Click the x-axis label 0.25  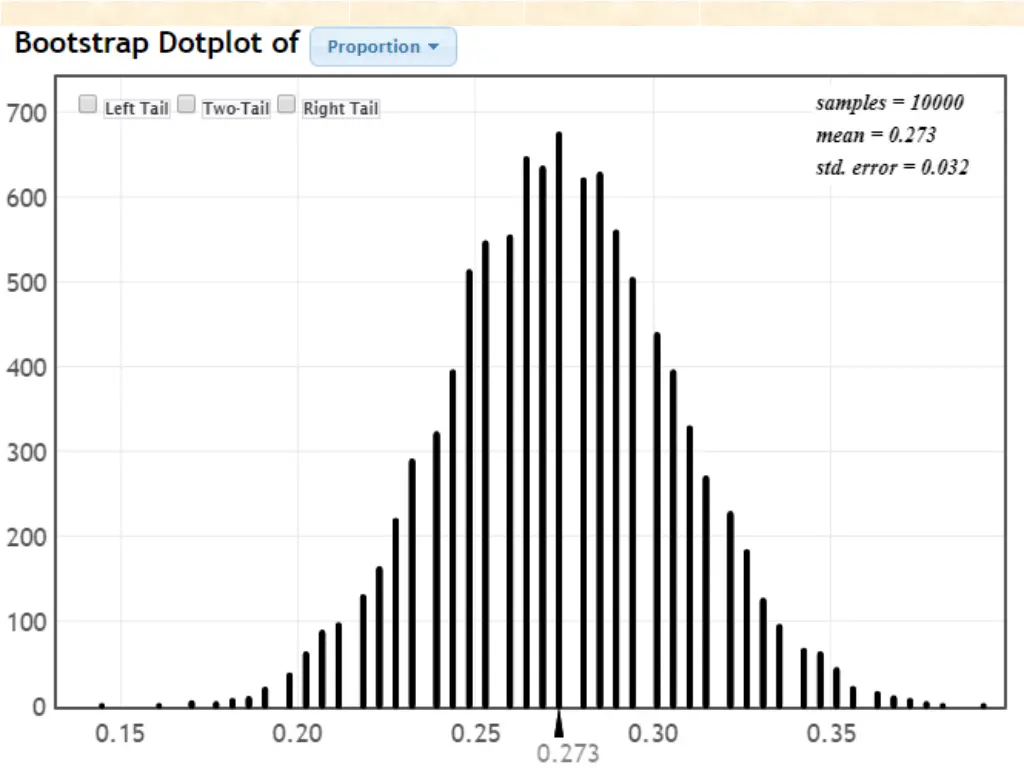(475, 733)
